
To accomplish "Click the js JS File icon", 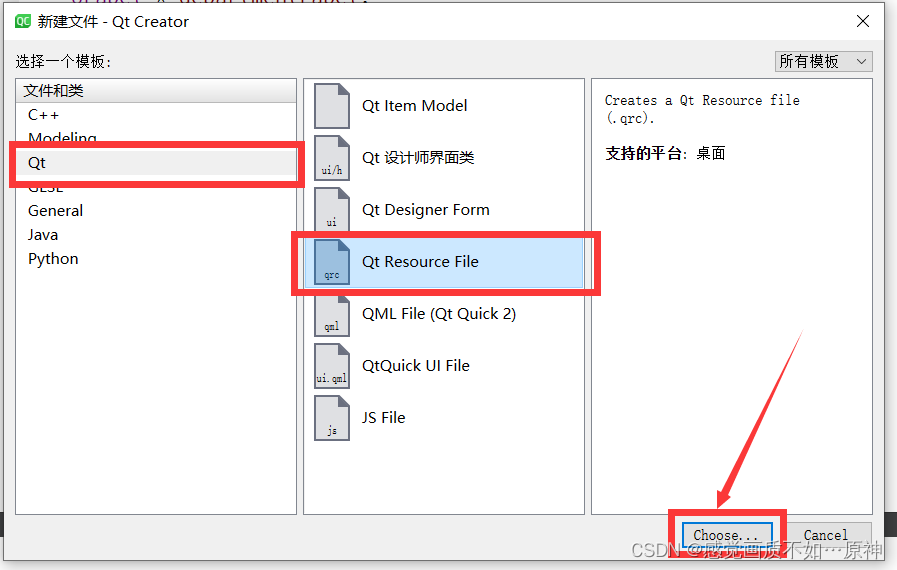I will tap(332, 418).
